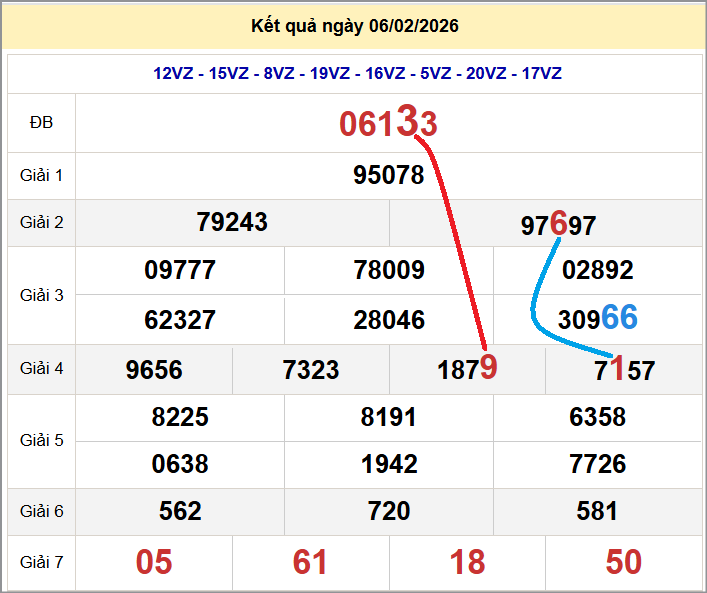
Task: Click the red Giải 7 number 50
Action: tap(624, 563)
